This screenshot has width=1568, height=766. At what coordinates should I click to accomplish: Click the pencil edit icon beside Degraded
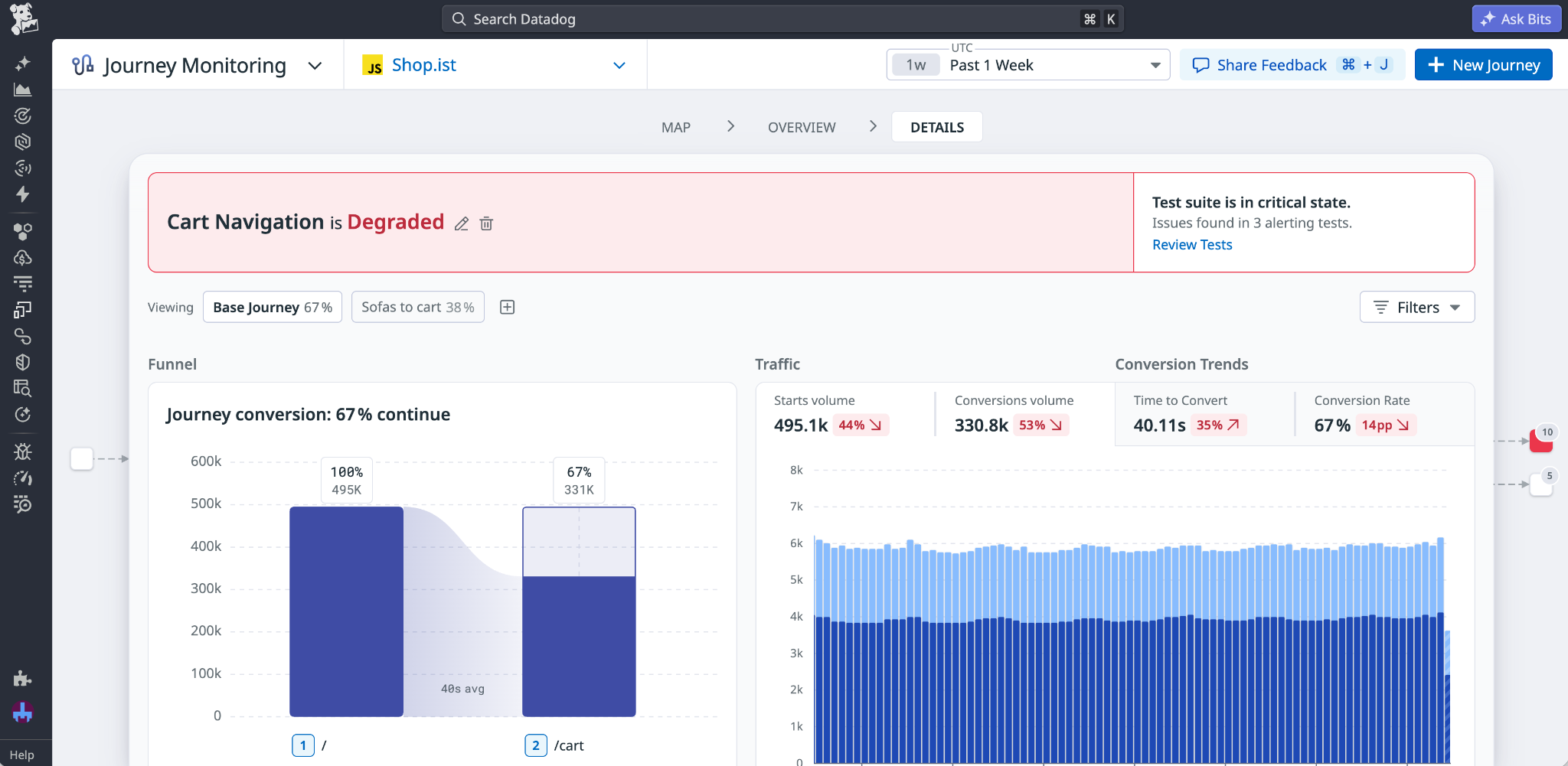tap(461, 223)
